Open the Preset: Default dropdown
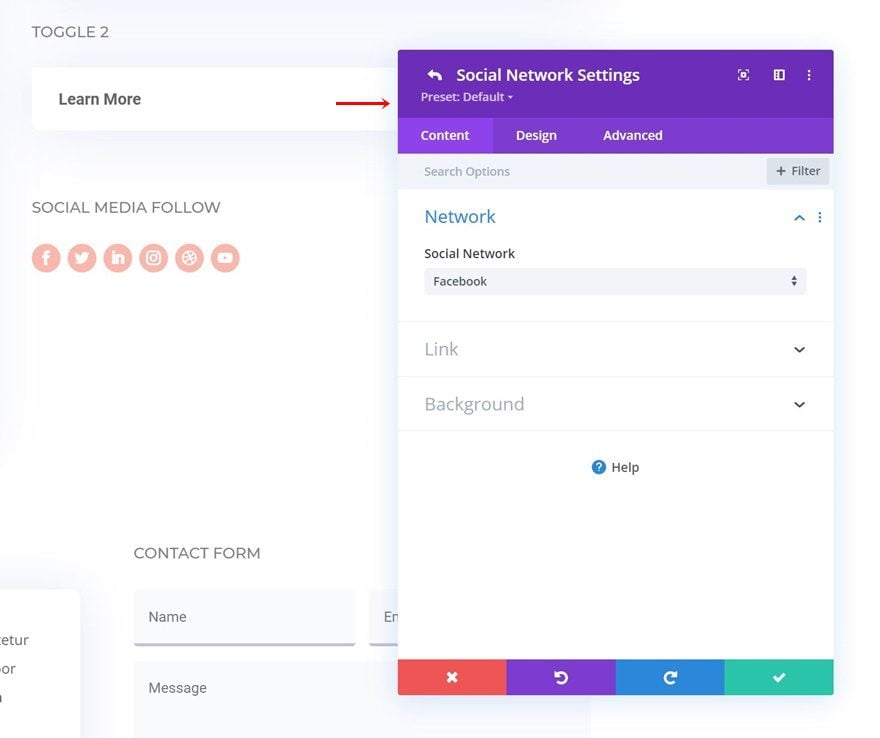 (467, 97)
